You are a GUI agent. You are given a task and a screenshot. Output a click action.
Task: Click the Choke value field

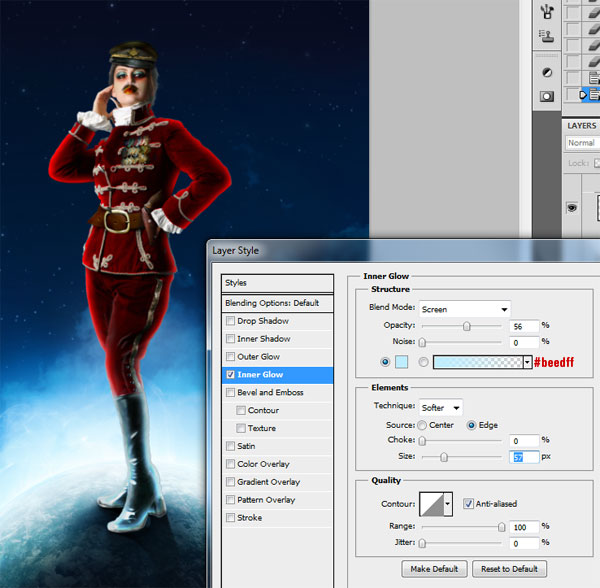click(524, 441)
